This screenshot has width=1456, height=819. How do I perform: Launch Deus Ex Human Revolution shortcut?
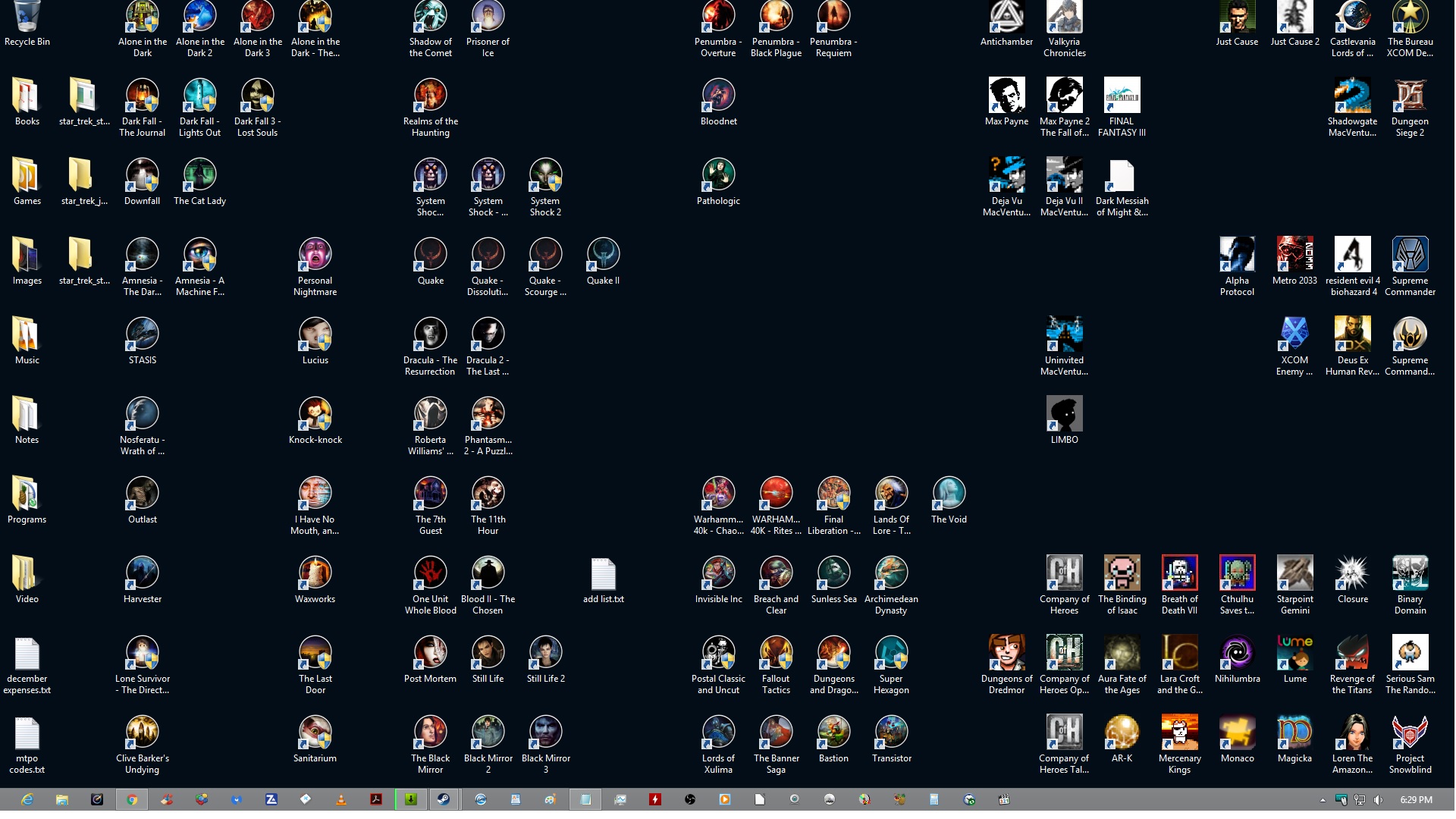tap(1352, 346)
